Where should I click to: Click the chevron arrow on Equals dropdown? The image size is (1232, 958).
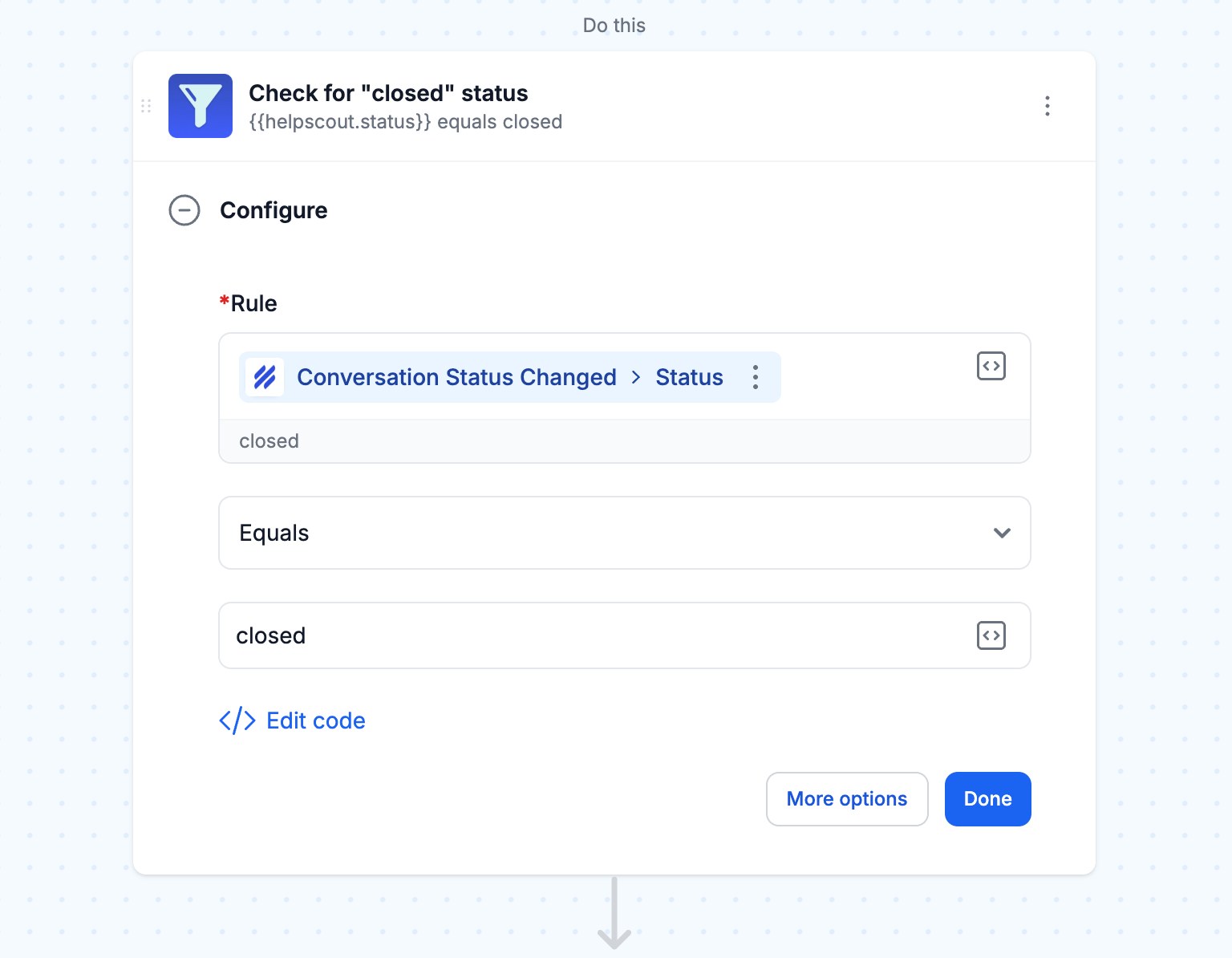(x=1002, y=533)
